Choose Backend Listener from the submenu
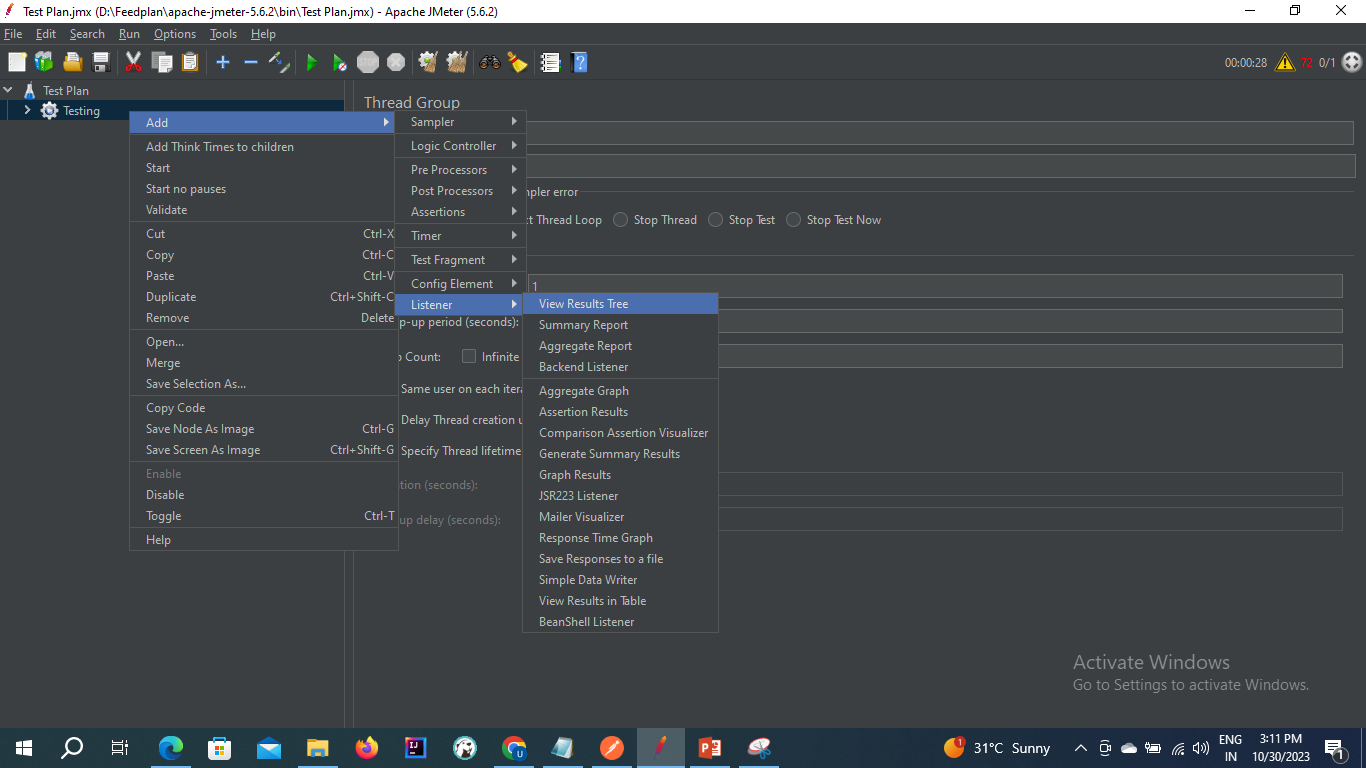 pyautogui.click(x=620, y=367)
